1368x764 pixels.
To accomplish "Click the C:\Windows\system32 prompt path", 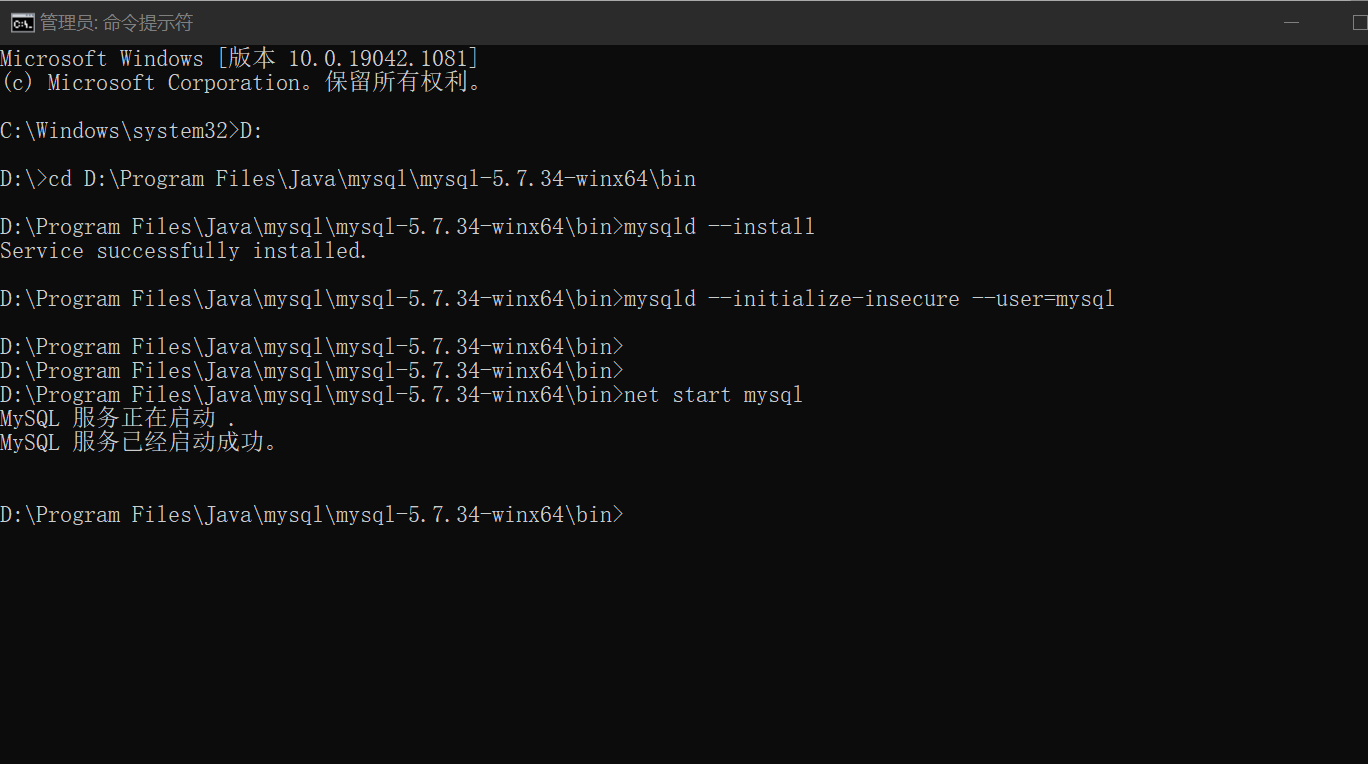I will point(114,131).
